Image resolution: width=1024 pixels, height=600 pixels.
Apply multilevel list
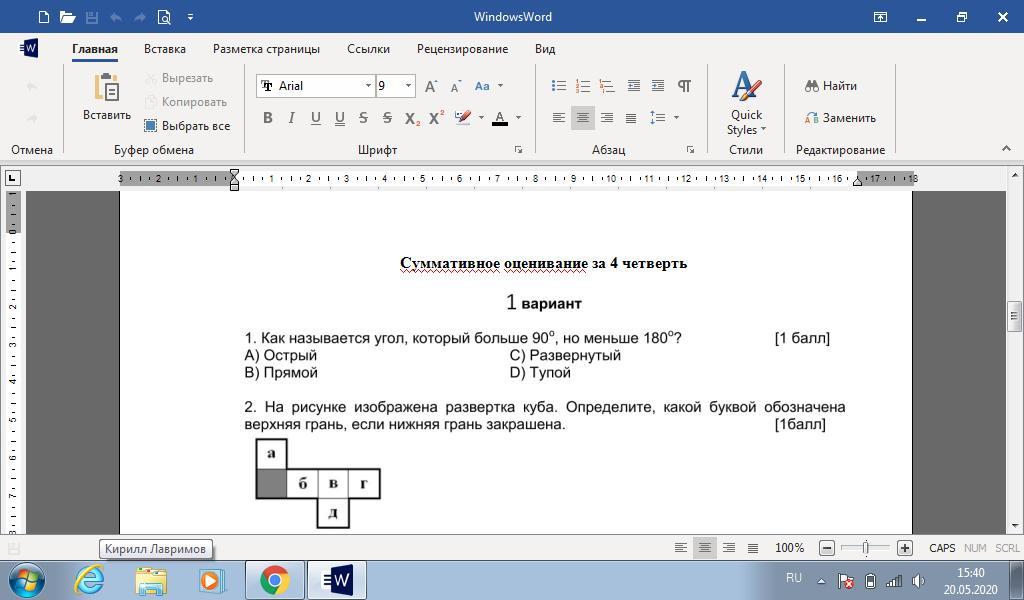pyautogui.click(x=607, y=86)
